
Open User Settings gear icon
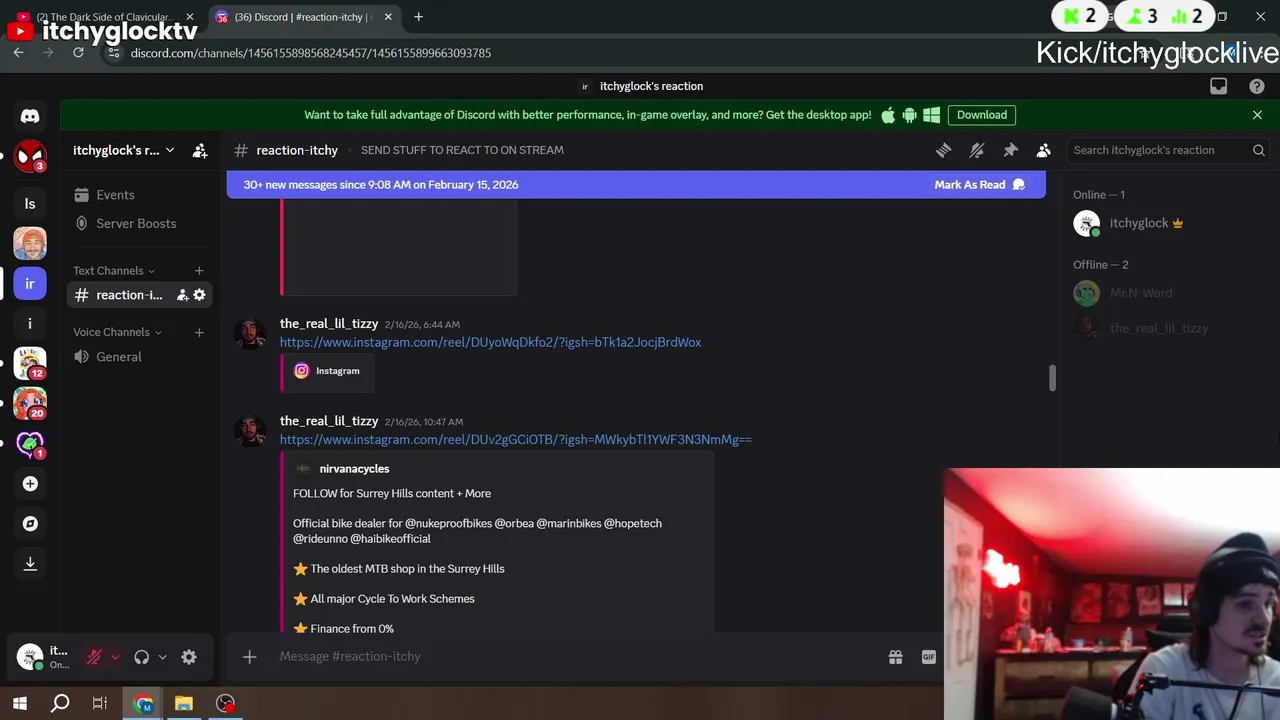coord(189,657)
